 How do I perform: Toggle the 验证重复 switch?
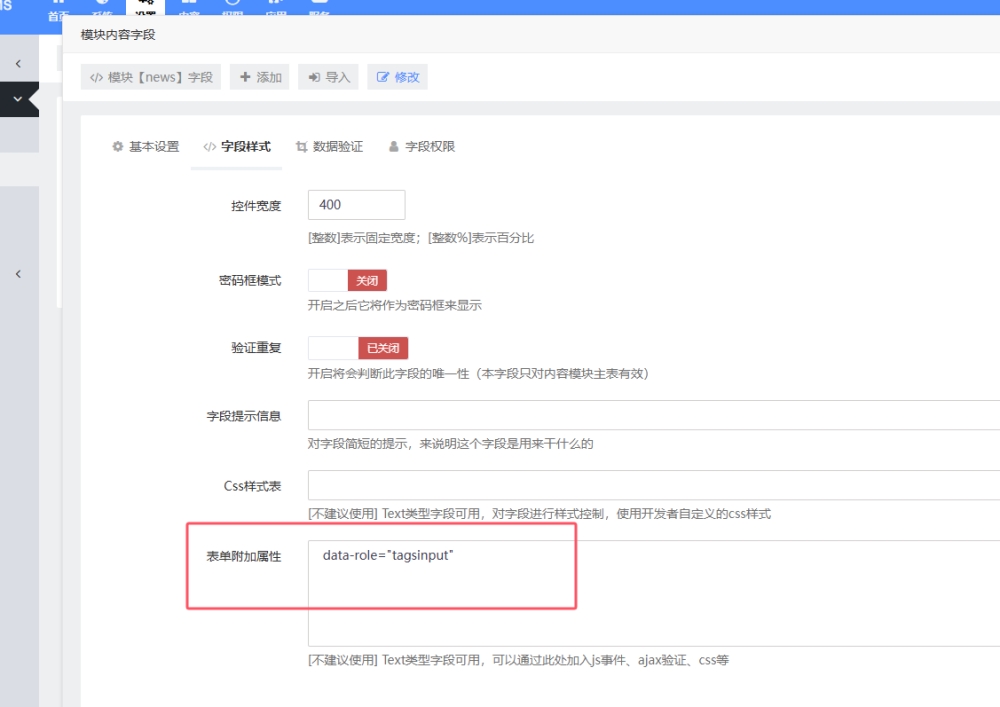click(358, 348)
